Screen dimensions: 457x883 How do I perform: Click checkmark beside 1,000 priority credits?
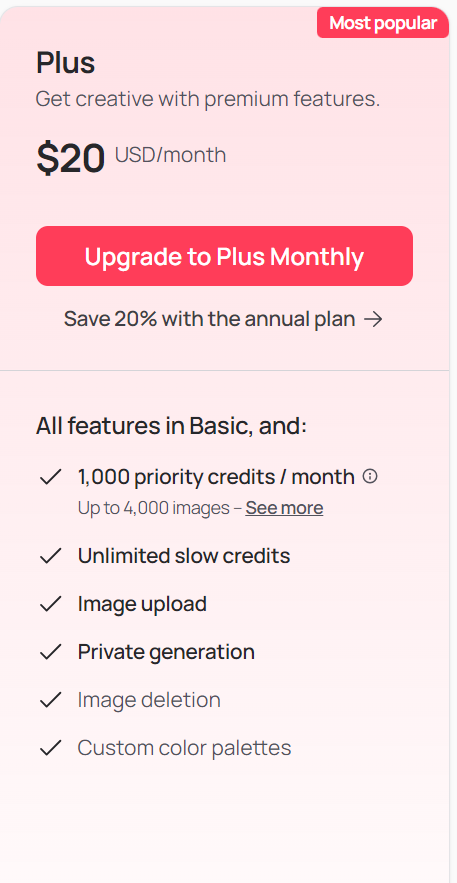[50, 478]
